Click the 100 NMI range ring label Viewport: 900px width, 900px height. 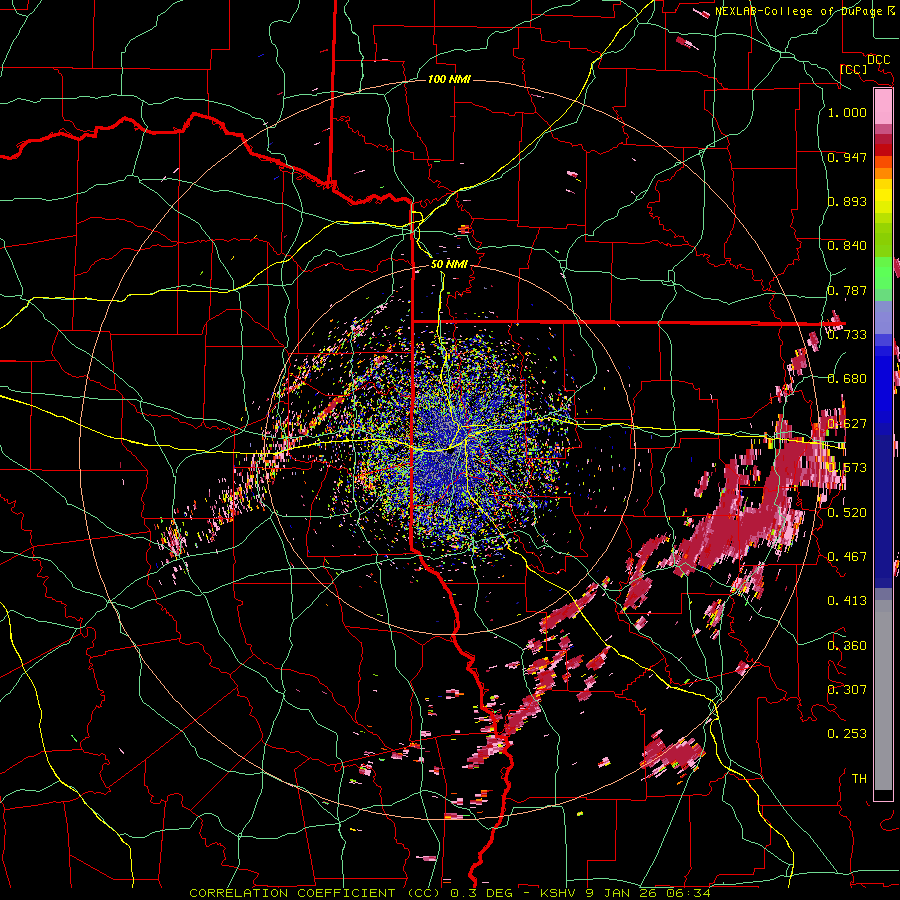tap(449, 79)
